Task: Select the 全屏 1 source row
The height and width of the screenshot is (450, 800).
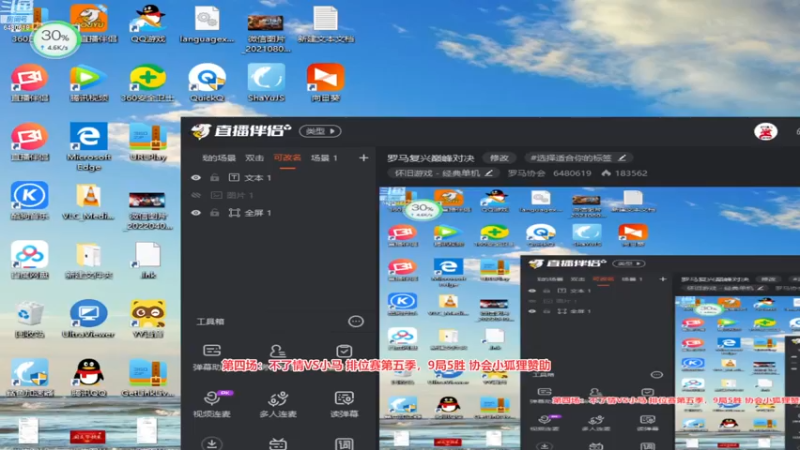Action: (x=278, y=213)
